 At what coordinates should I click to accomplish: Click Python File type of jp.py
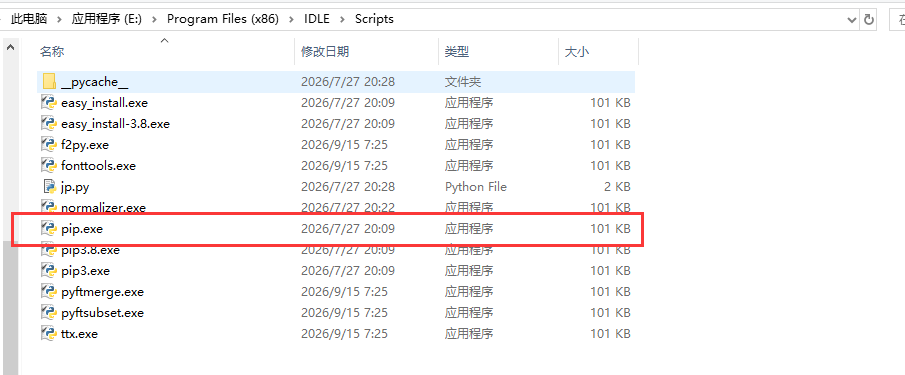click(x=476, y=187)
